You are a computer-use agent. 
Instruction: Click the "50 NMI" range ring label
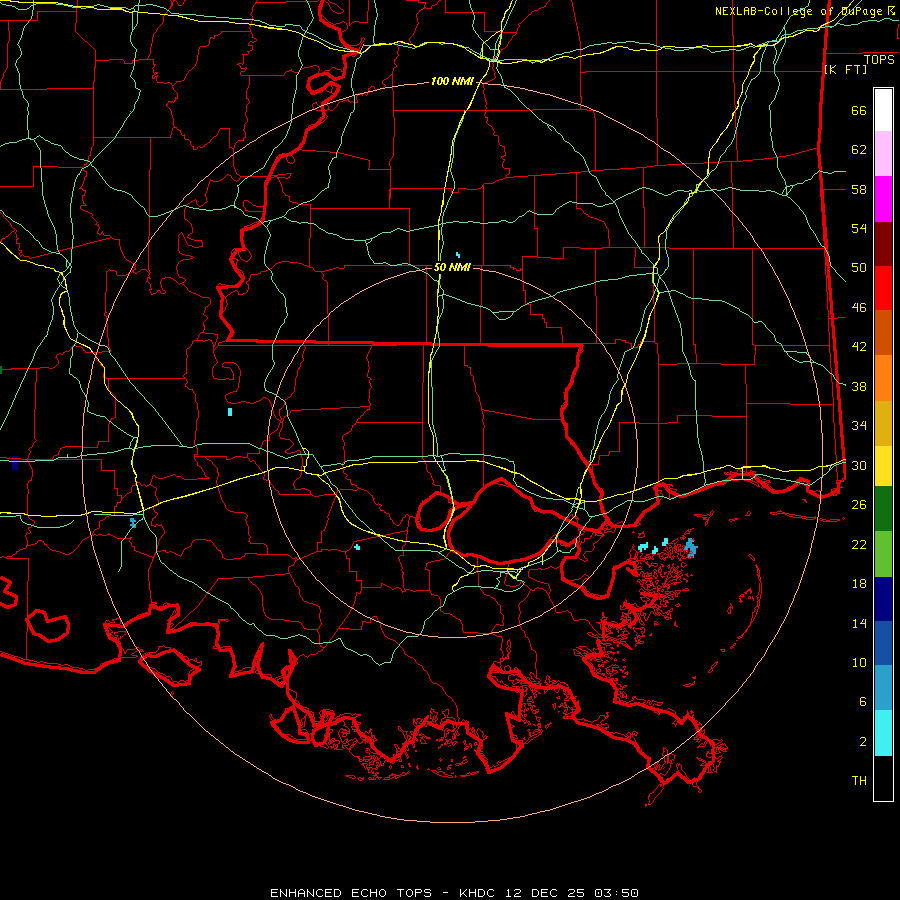[x=452, y=267]
